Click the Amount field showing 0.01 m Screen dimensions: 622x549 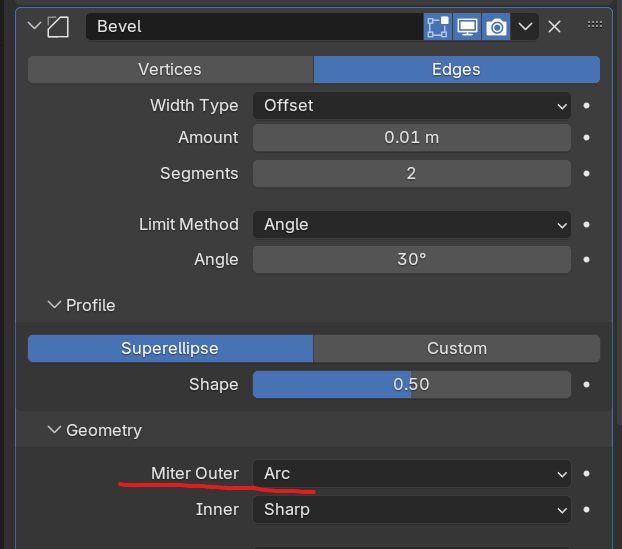(411, 138)
